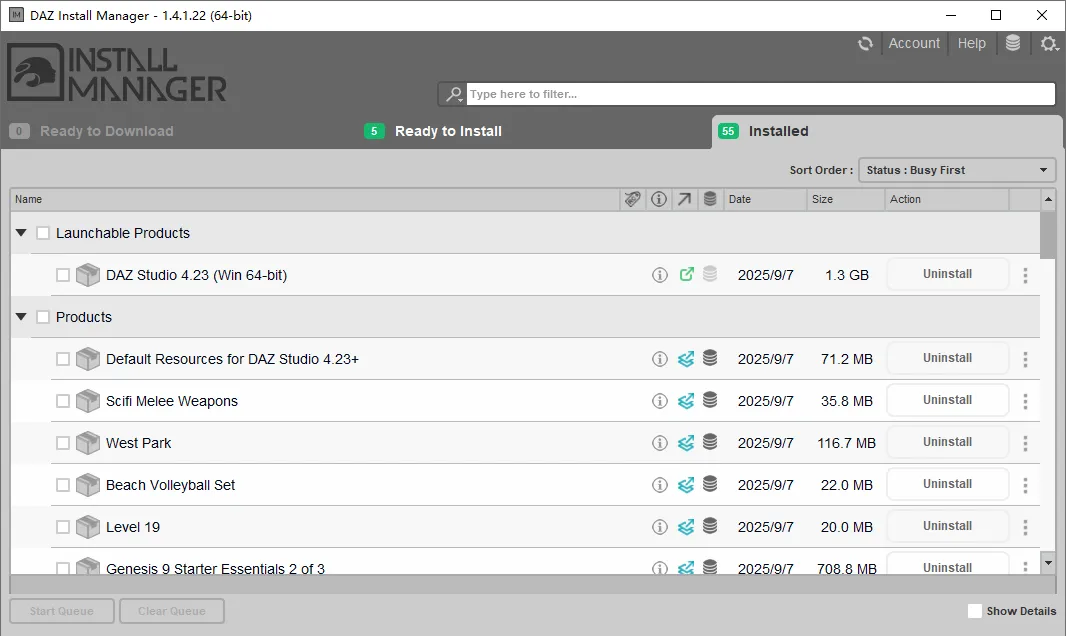Click Smart Content icon for West Park
Viewport: 1066px width, 636px height.
click(x=686, y=443)
